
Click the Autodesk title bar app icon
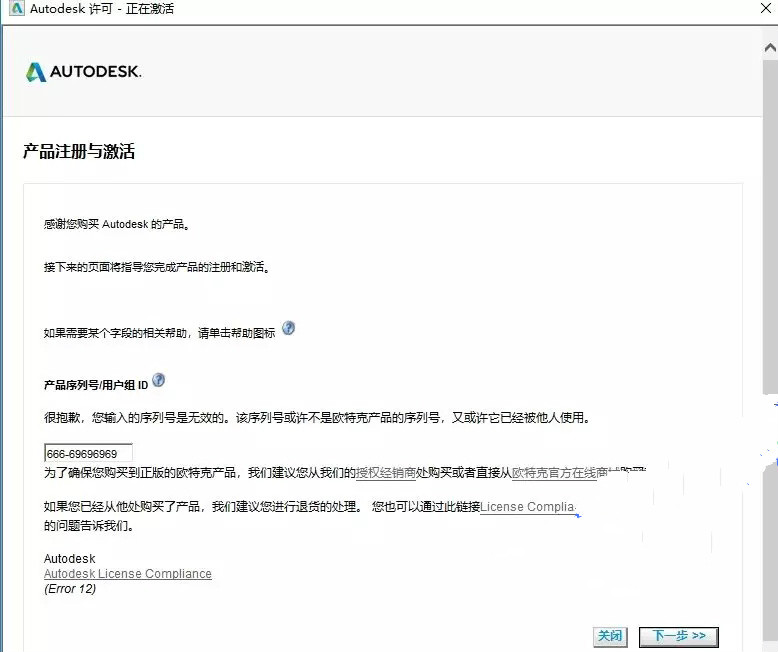[16, 8]
